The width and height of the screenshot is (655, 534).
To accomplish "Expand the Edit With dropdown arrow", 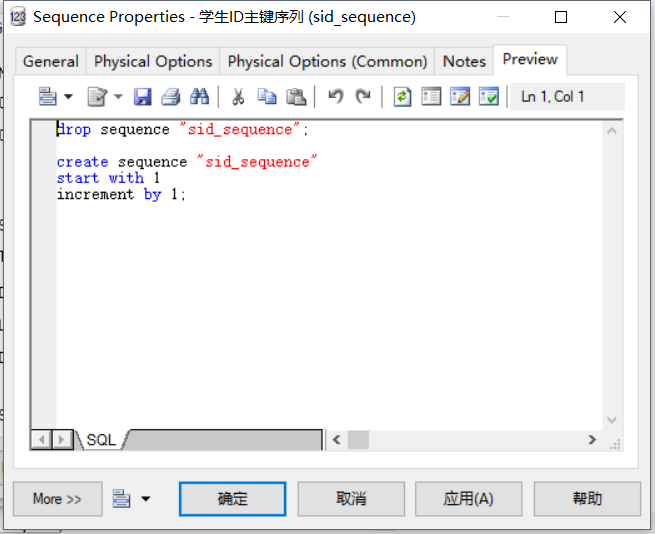I will 119,97.
